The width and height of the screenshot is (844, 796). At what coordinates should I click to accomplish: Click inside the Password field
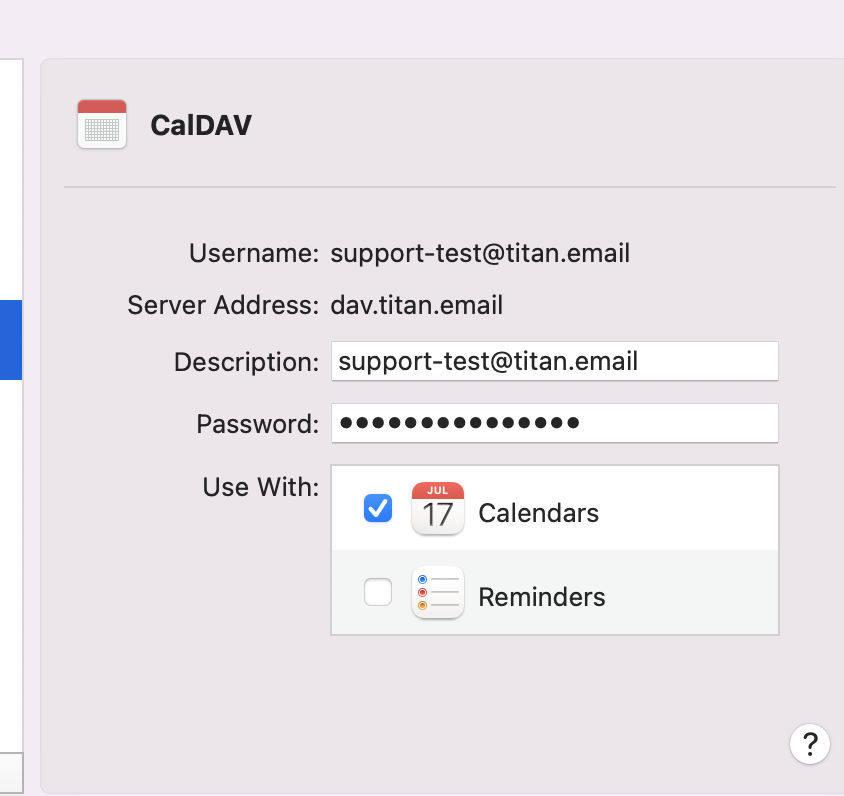(554, 423)
